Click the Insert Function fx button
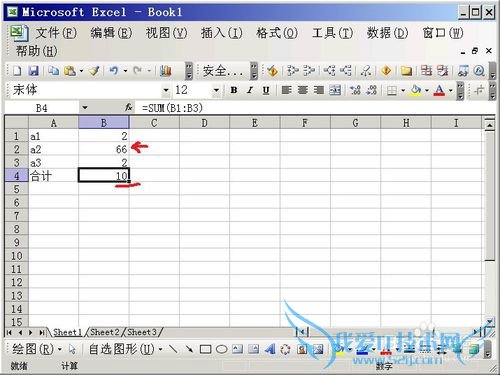Image resolution: width=500 pixels, height=375 pixels. point(129,107)
